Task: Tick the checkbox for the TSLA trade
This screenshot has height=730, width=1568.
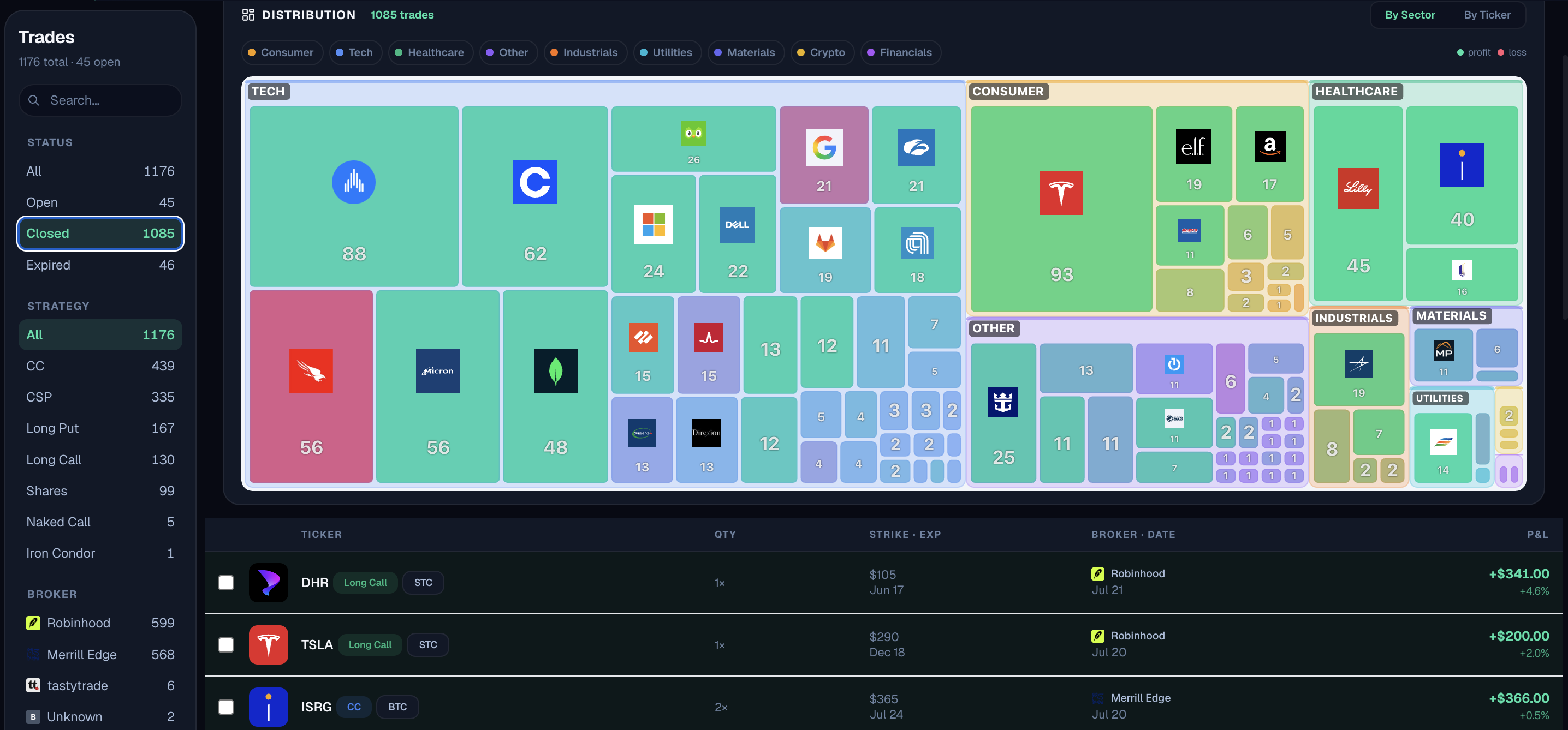Action: [x=226, y=645]
